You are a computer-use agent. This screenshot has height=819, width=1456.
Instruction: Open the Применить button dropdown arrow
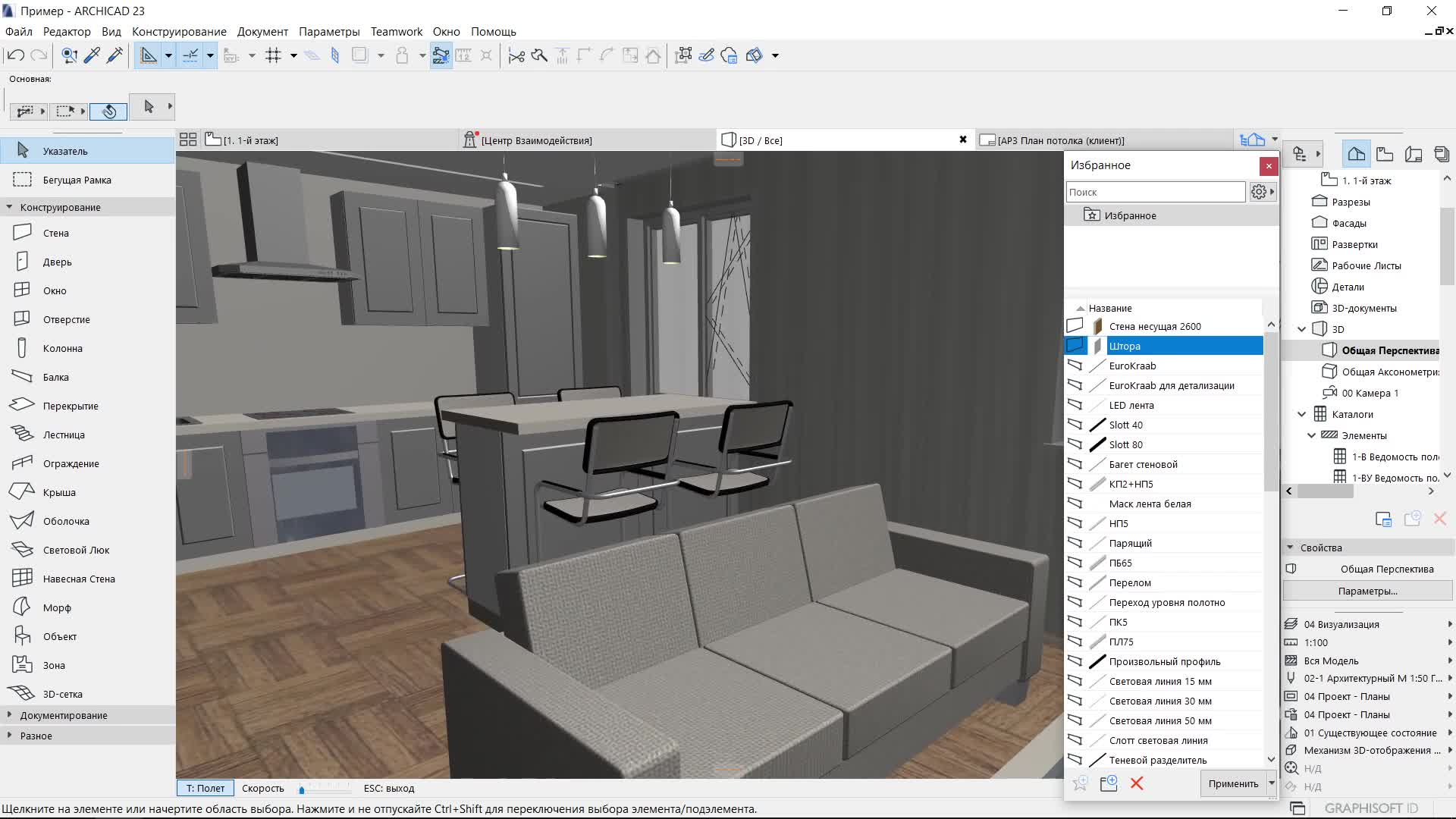[x=1272, y=783]
